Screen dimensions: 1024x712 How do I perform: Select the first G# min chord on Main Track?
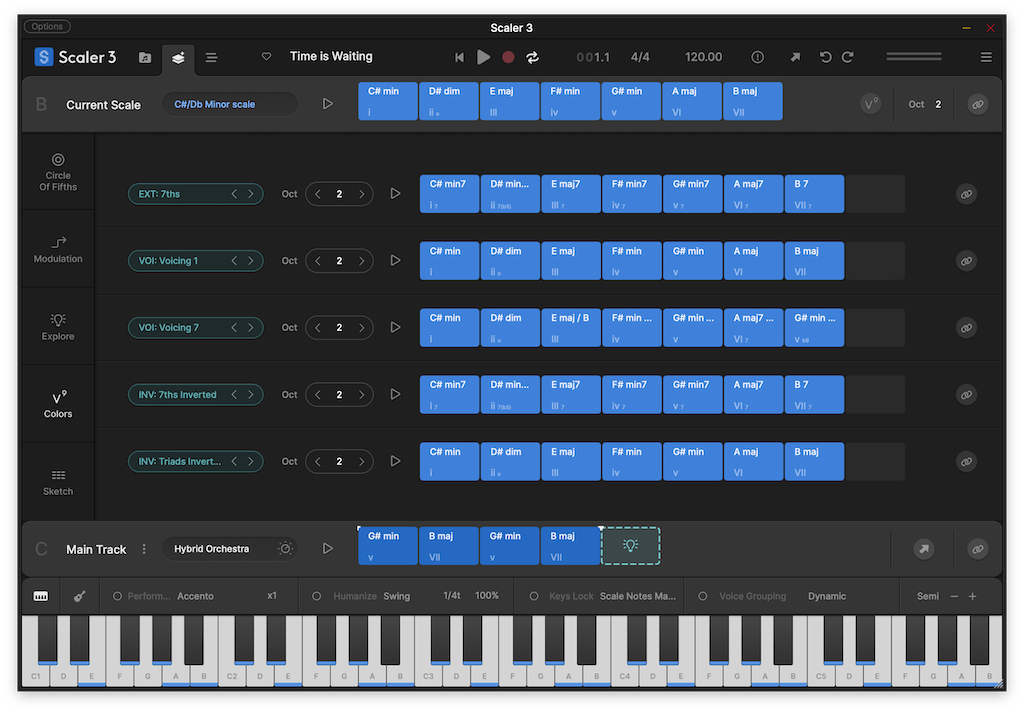pos(388,546)
